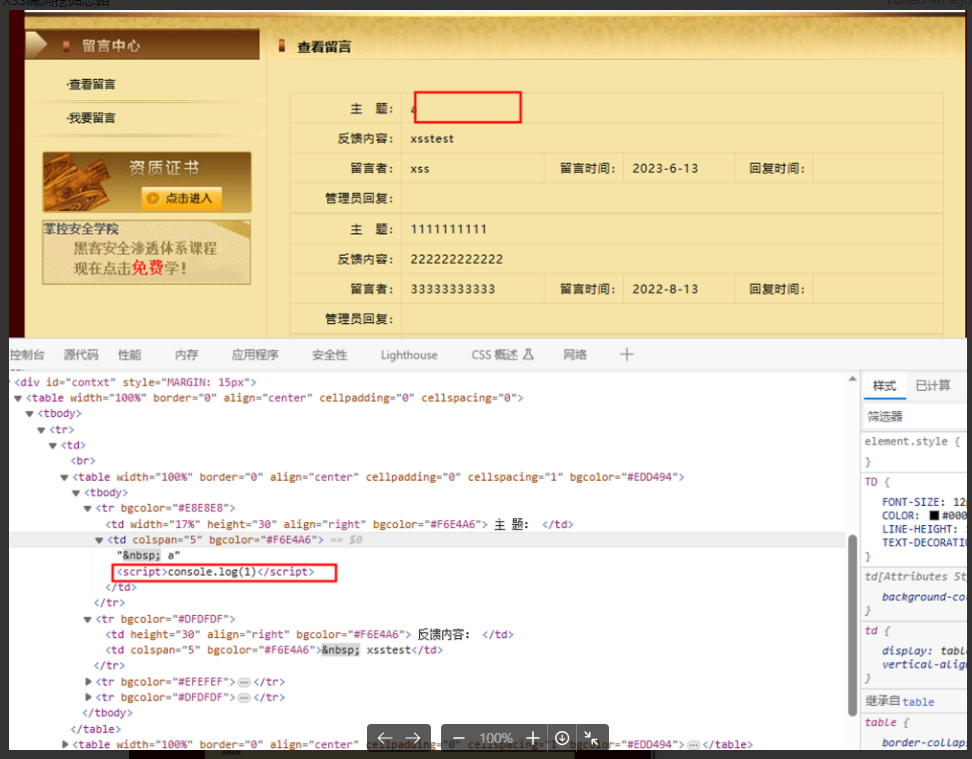Select the 样式 styles pane tab

[884, 386]
